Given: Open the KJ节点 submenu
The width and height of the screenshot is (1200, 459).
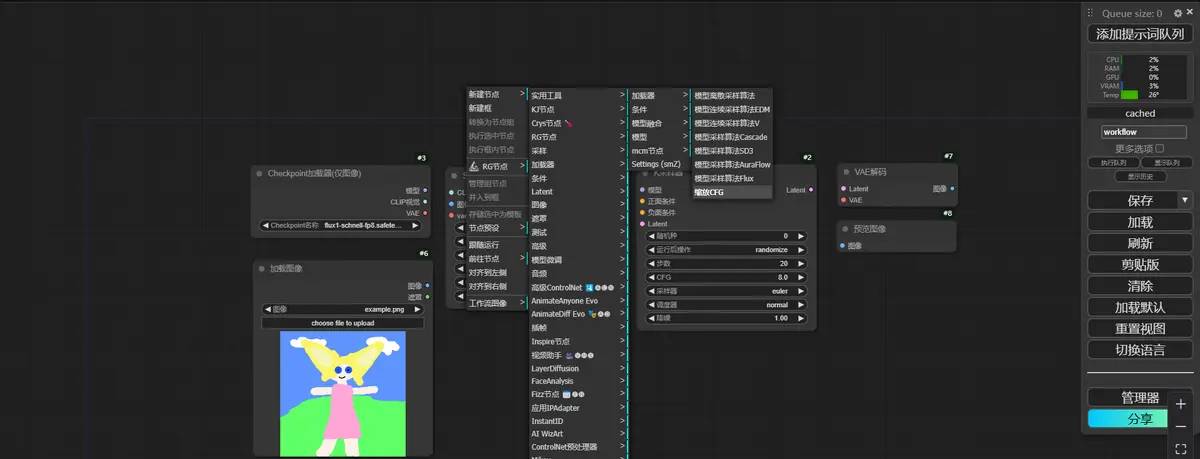Looking at the screenshot, I should click(x=577, y=109).
